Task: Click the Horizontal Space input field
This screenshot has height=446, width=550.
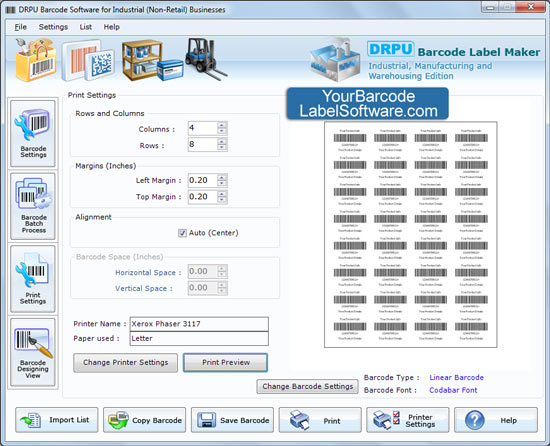Action: [x=203, y=271]
